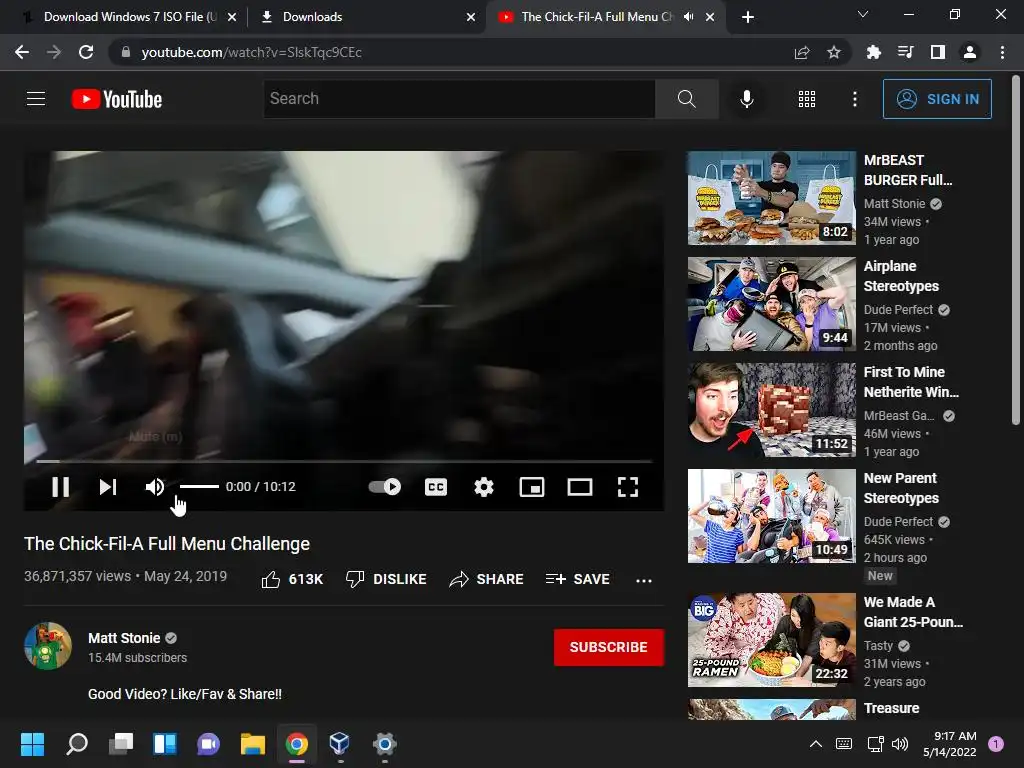This screenshot has width=1024, height=768.
Task: Open the Giant 25-Pound Ramen thumbnail
Action: point(771,640)
